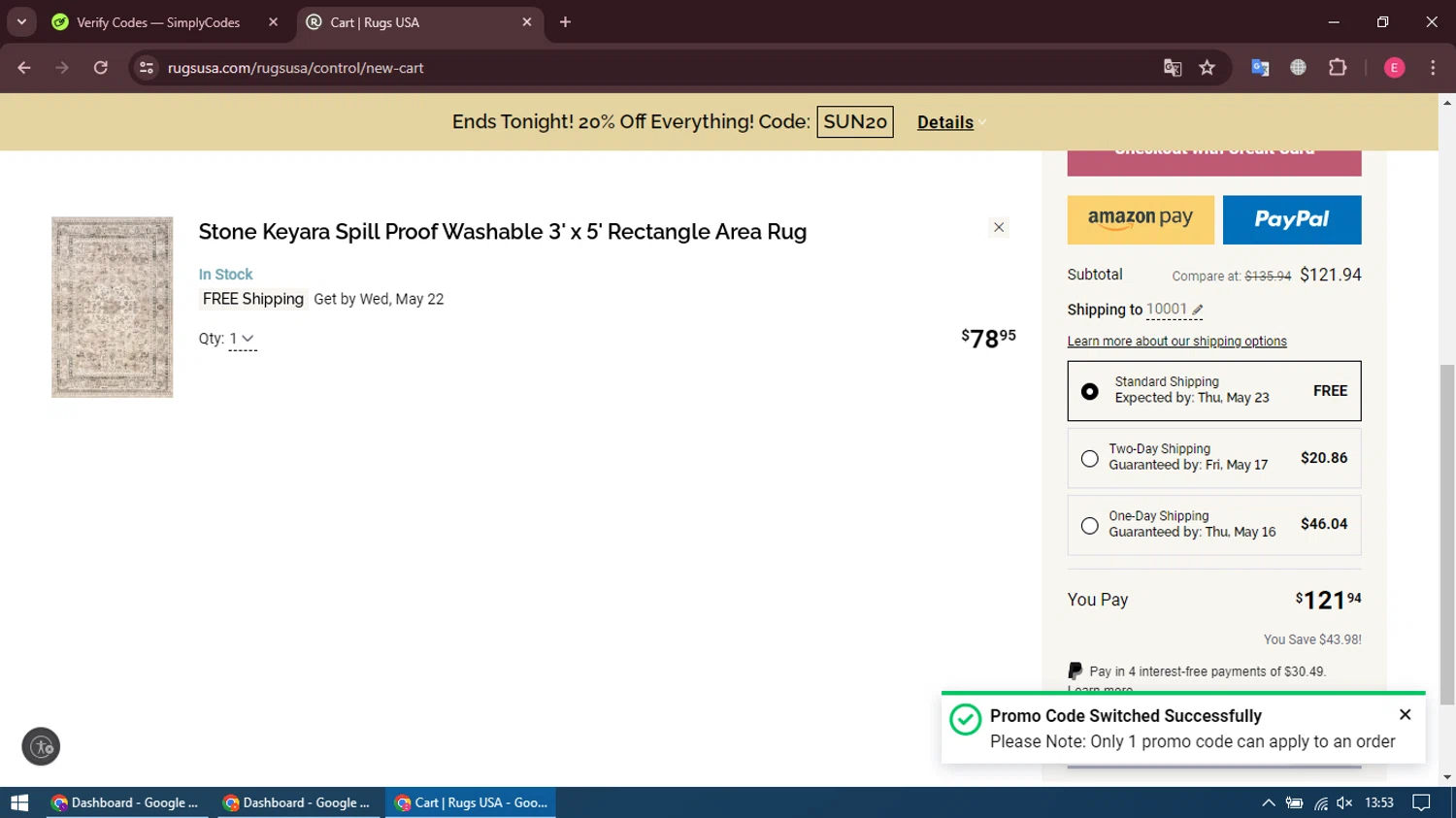Select Two-Day Shipping radio option
1456x818 pixels.
[1090, 458]
